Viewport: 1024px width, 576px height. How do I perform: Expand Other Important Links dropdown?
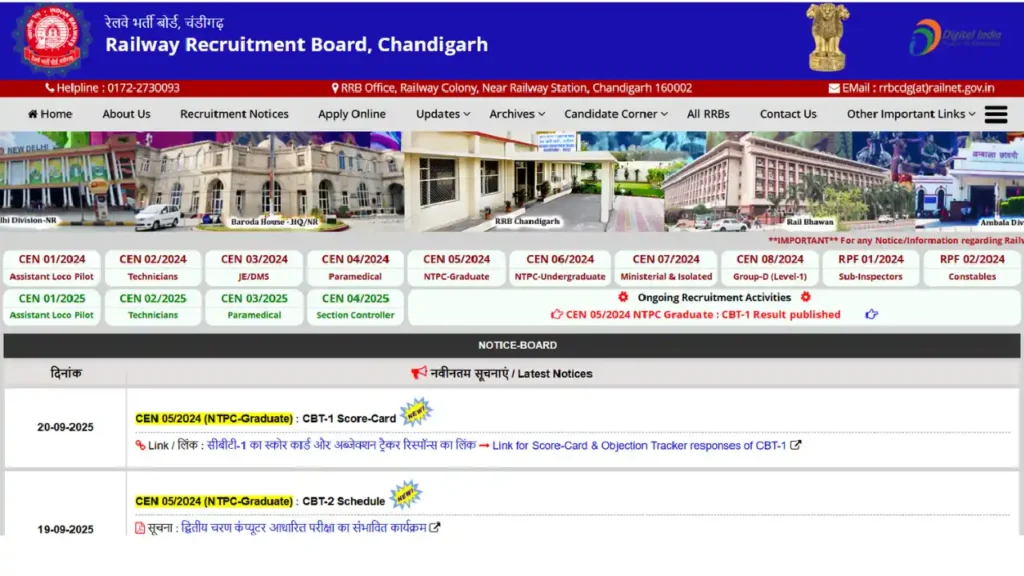click(911, 114)
